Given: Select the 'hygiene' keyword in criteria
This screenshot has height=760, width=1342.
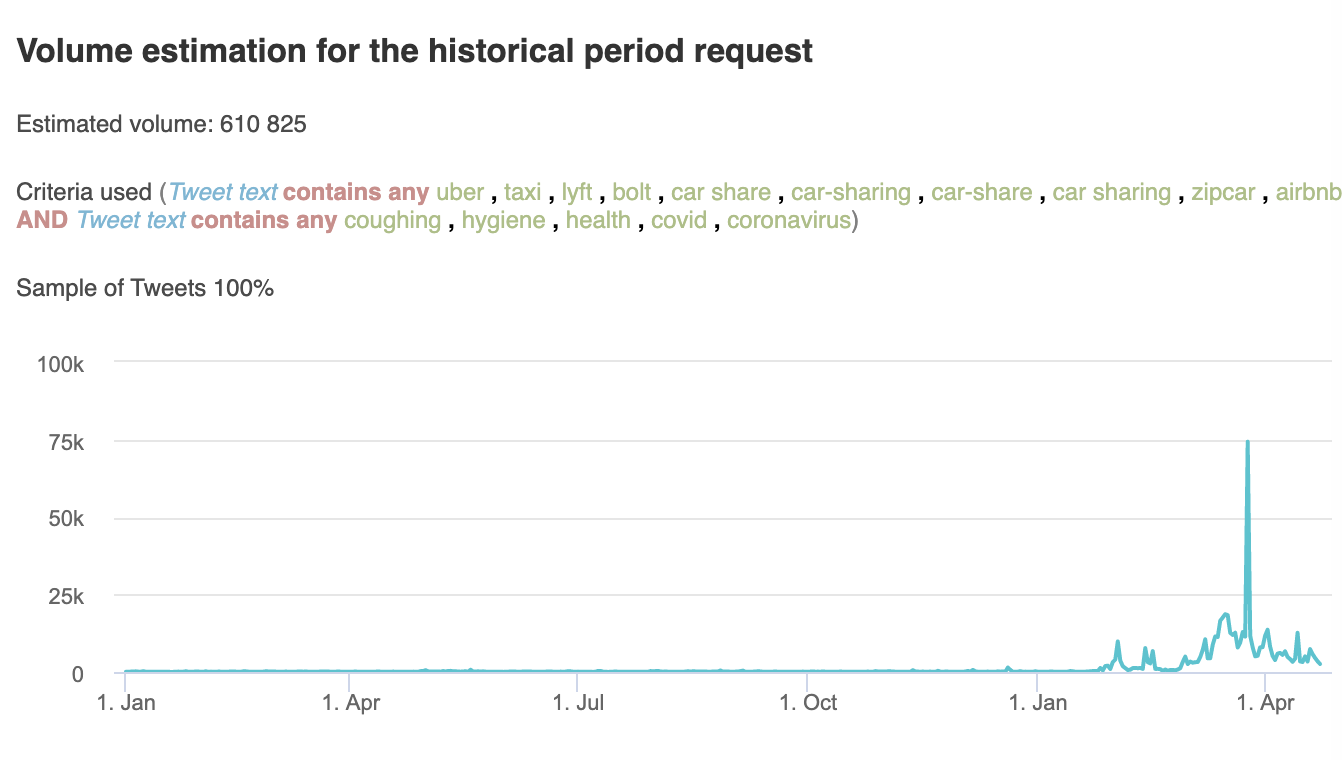Looking at the screenshot, I should coord(504,219).
